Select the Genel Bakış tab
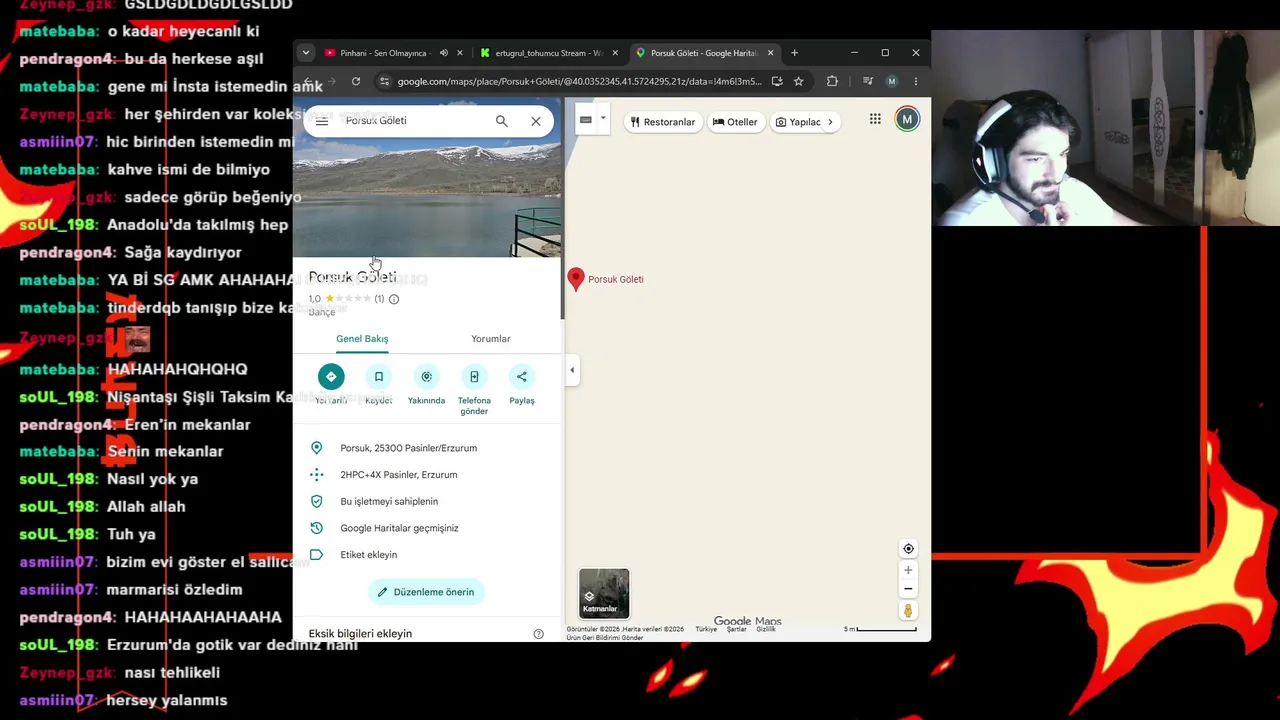 (x=362, y=339)
